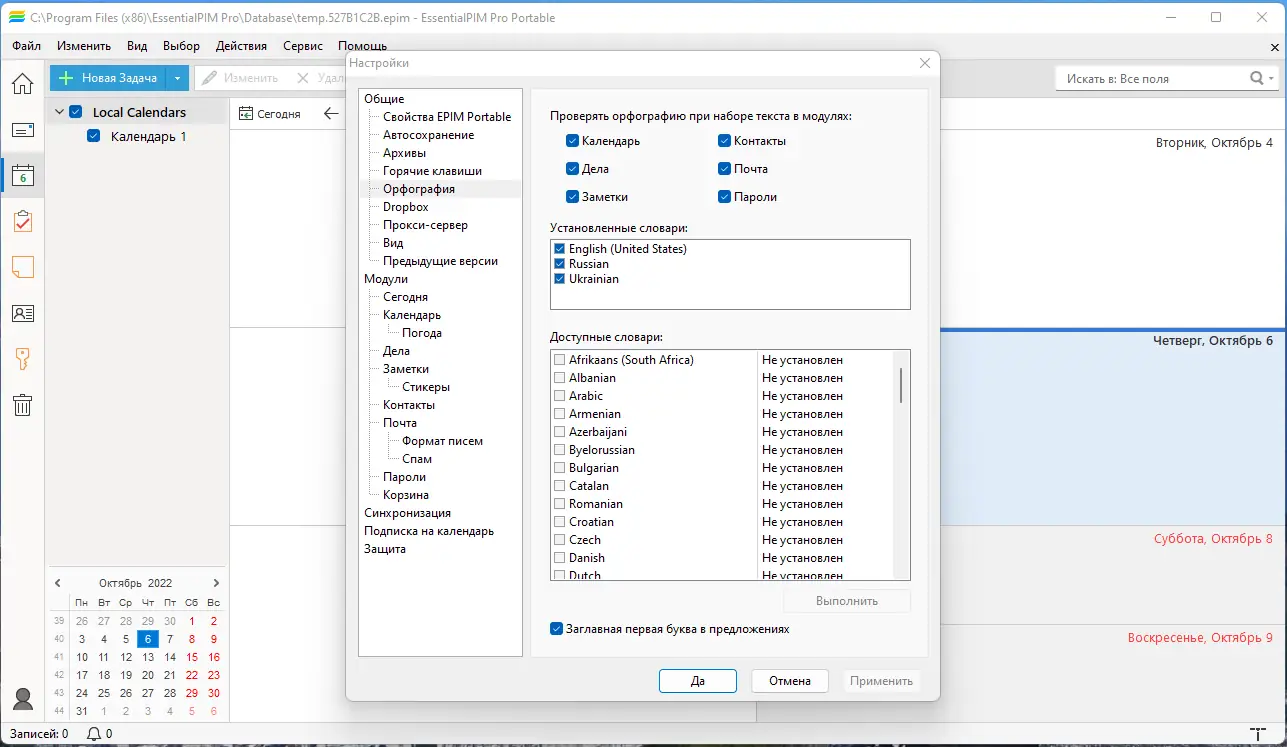Open the Выбор menu

click(181, 46)
